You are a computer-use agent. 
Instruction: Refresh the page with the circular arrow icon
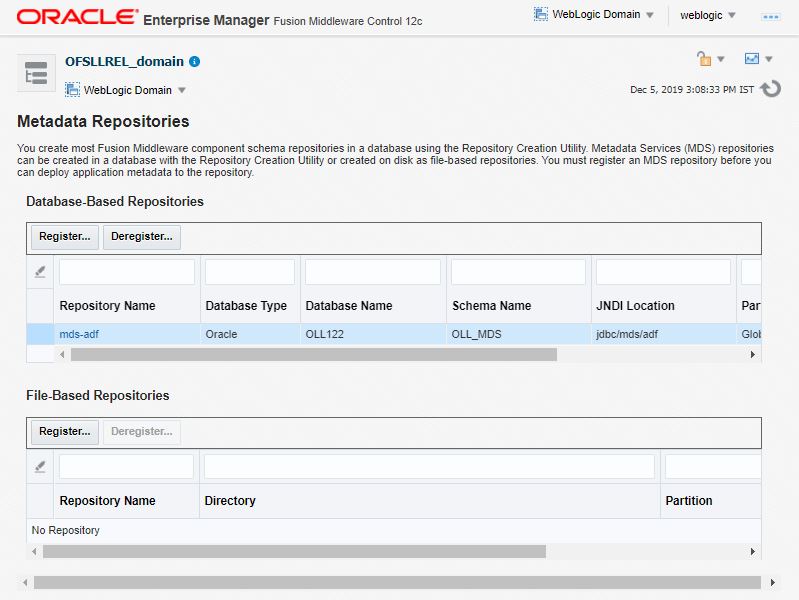pyautogui.click(x=770, y=89)
